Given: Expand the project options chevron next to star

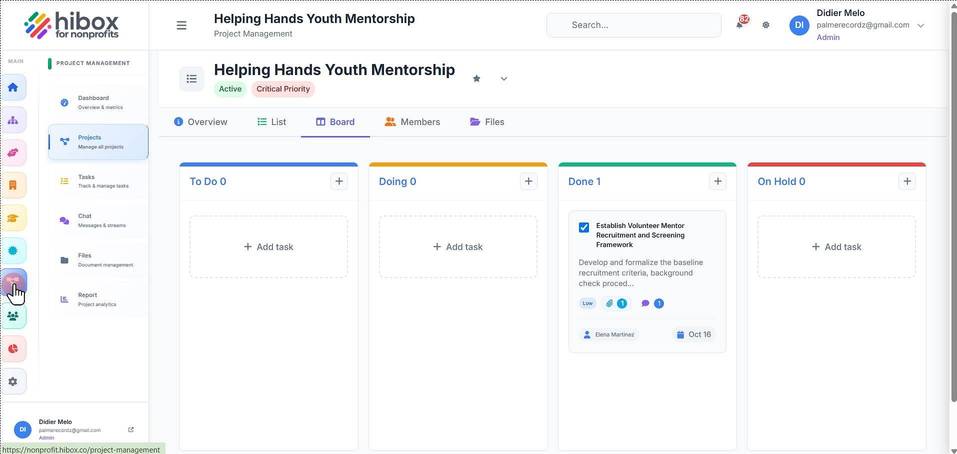Looking at the screenshot, I should tap(504, 79).
